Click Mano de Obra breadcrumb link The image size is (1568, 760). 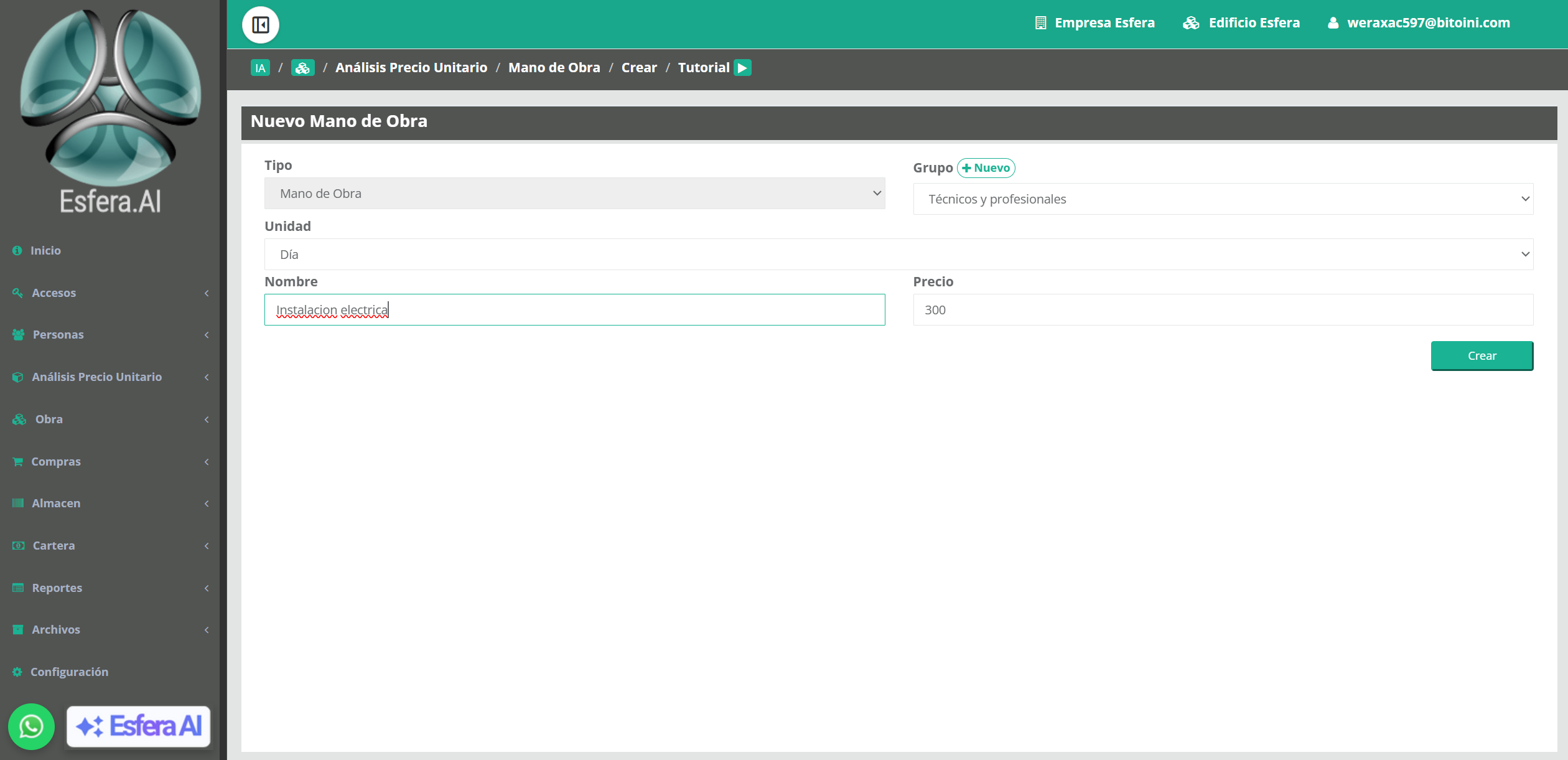(x=554, y=68)
